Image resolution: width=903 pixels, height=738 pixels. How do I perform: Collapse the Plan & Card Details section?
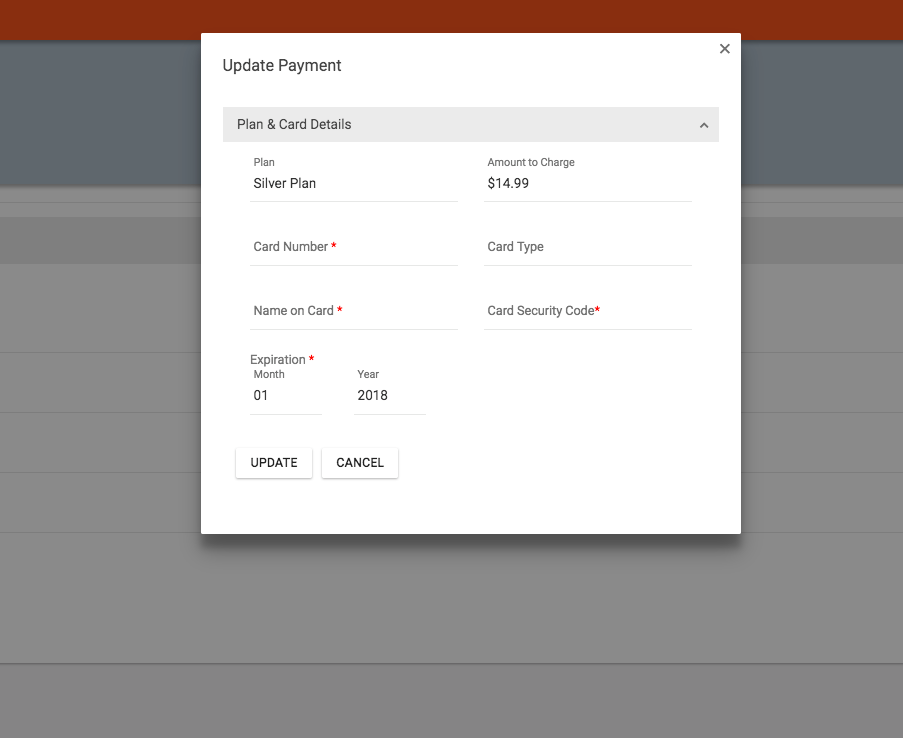(704, 124)
